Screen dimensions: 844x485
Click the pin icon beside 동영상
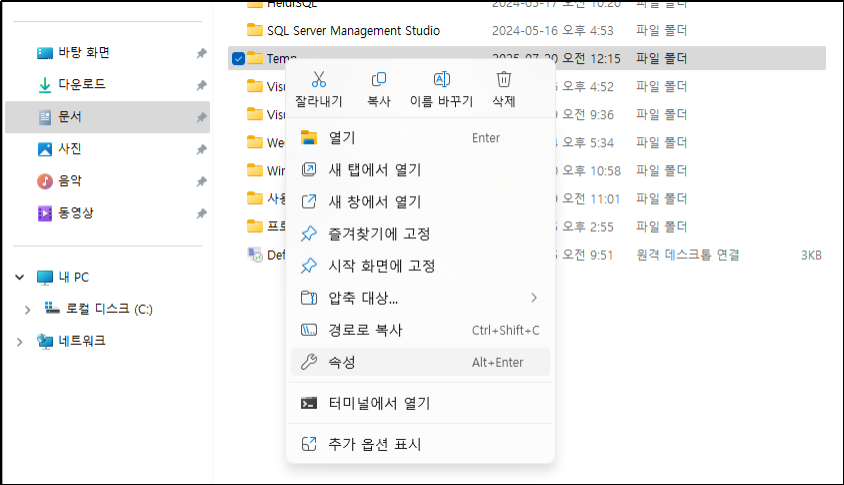(x=201, y=213)
